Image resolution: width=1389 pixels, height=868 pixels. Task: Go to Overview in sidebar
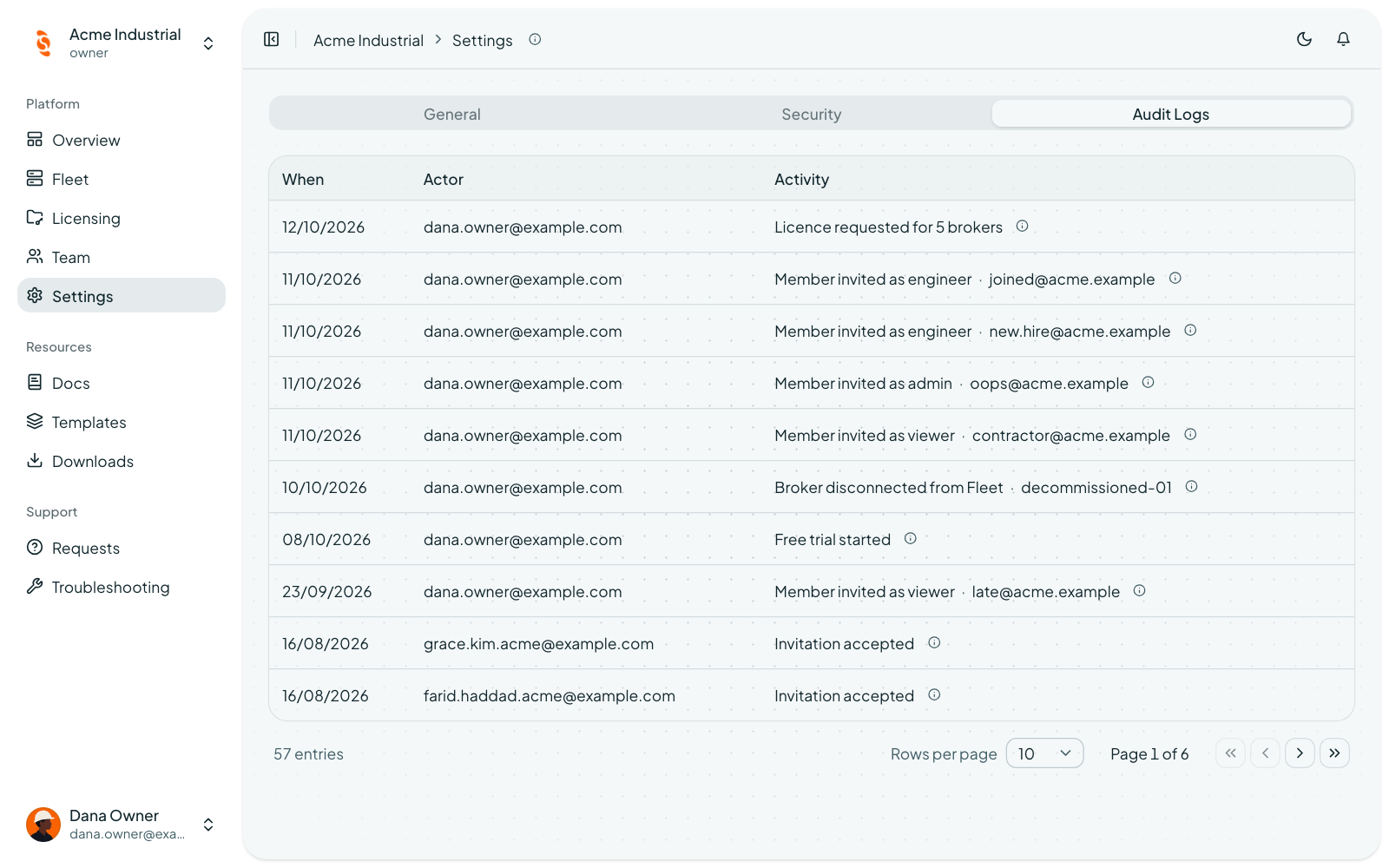(x=122, y=140)
